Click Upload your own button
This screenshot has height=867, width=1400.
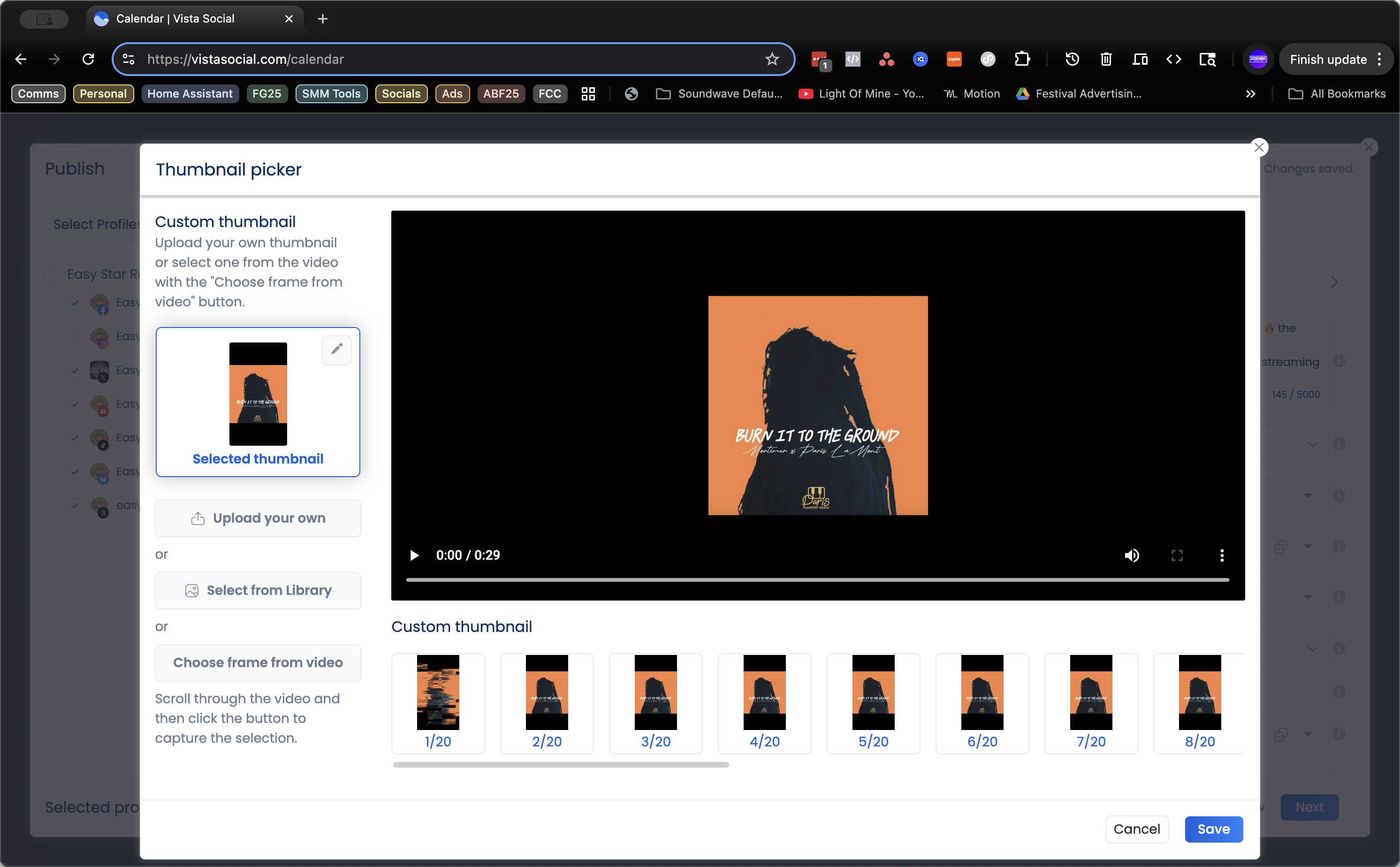[x=258, y=518]
